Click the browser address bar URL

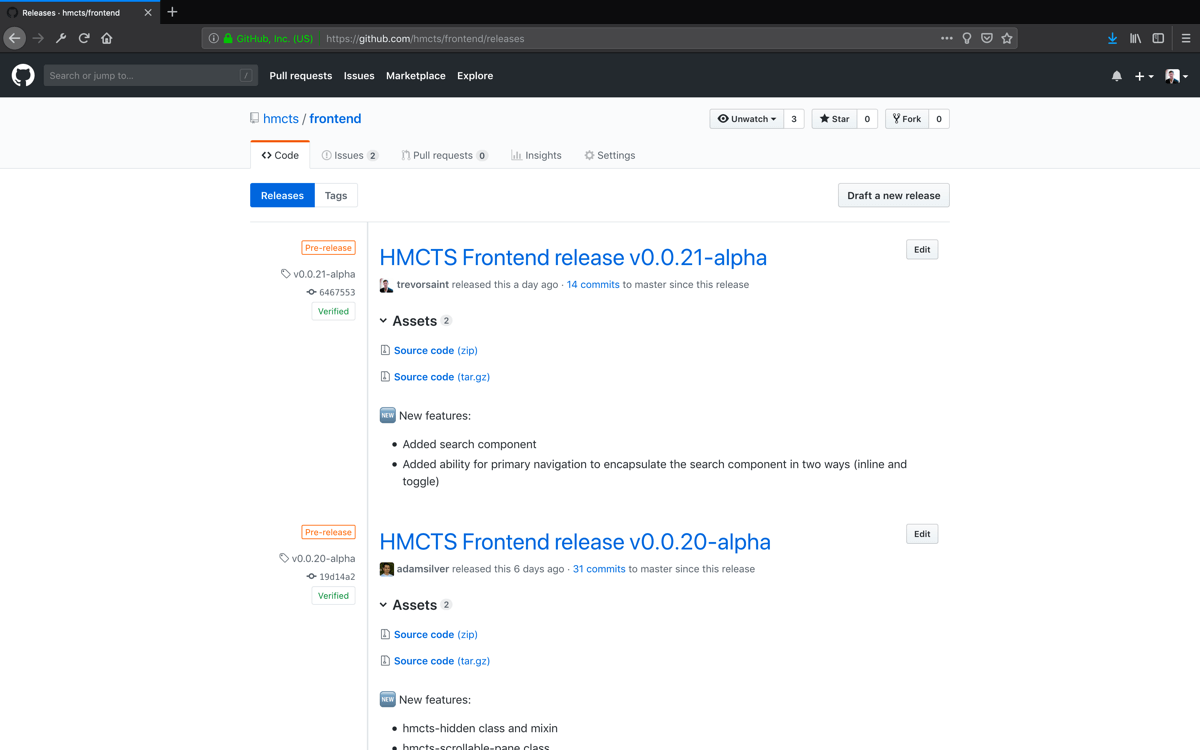[425, 39]
